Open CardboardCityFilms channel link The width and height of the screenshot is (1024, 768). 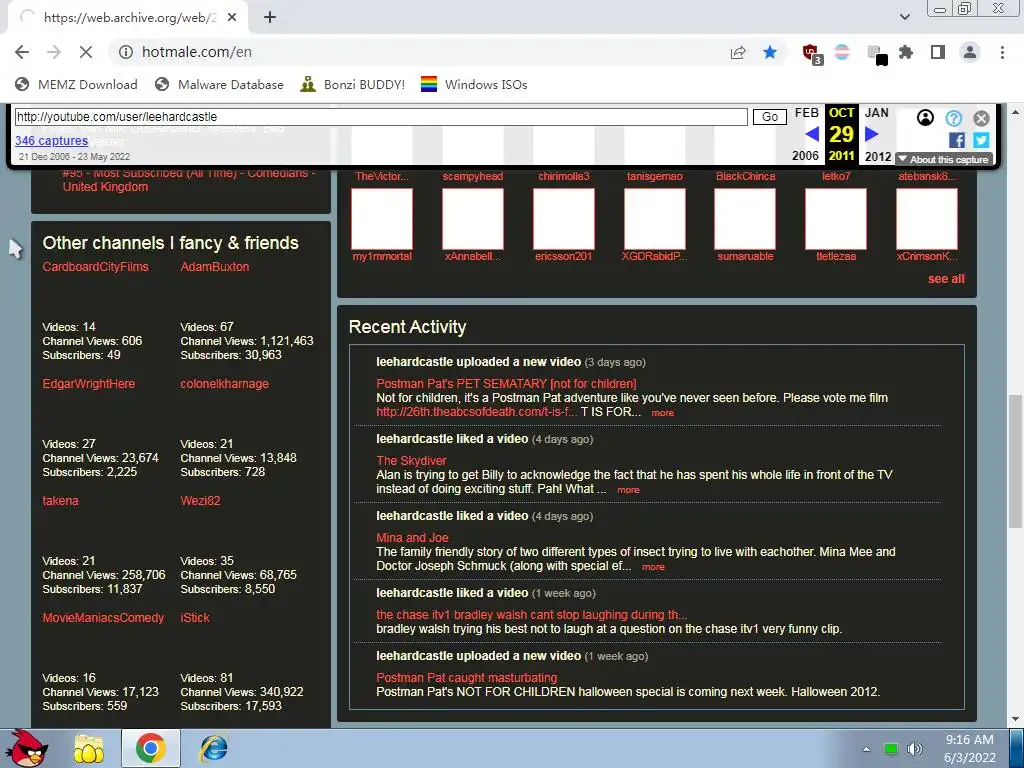click(95, 266)
